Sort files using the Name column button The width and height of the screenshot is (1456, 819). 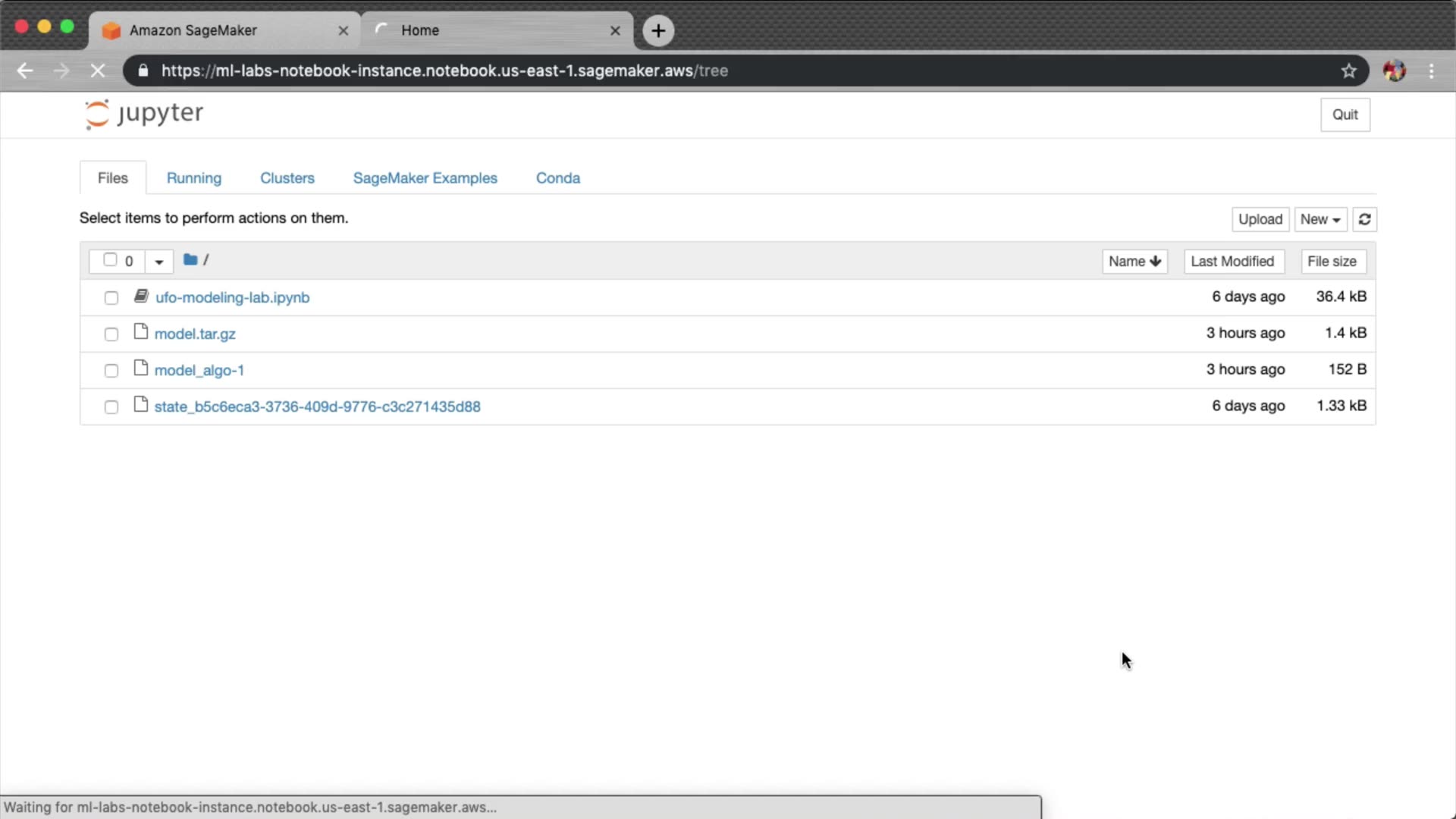coord(1134,262)
